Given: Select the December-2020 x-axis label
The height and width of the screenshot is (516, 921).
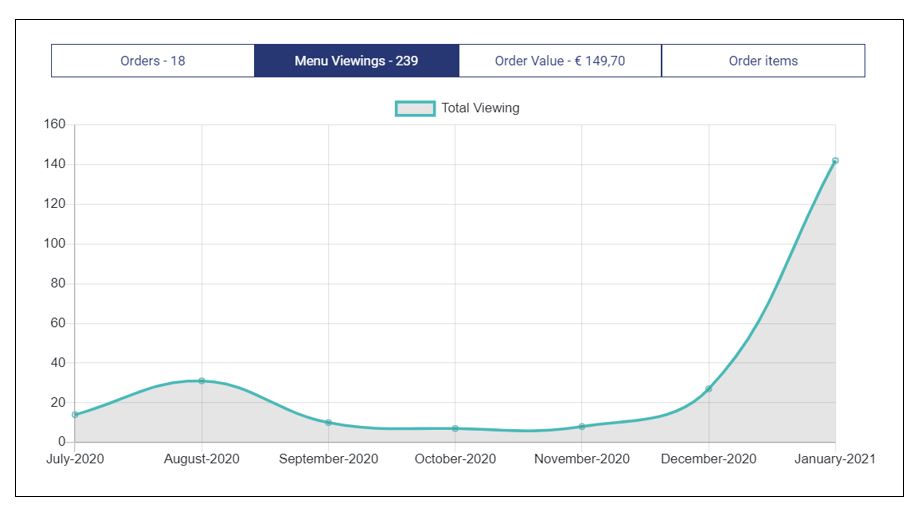Looking at the screenshot, I should tap(709, 459).
